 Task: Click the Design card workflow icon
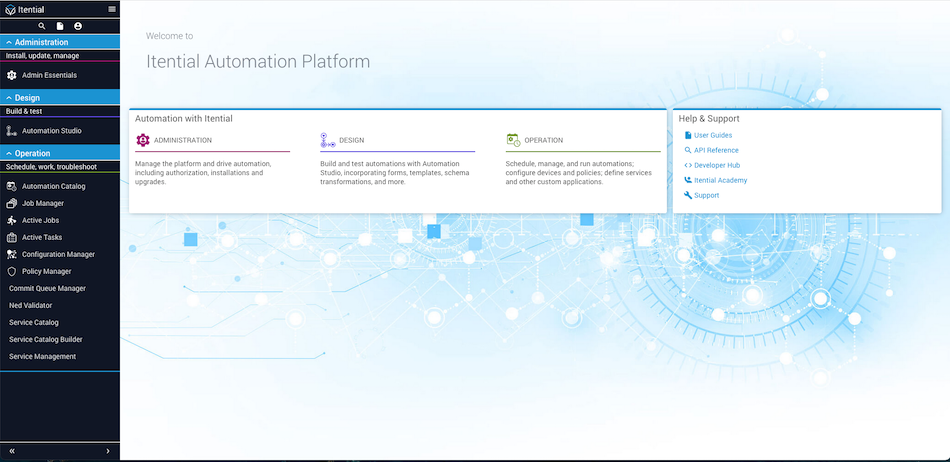[x=328, y=140]
